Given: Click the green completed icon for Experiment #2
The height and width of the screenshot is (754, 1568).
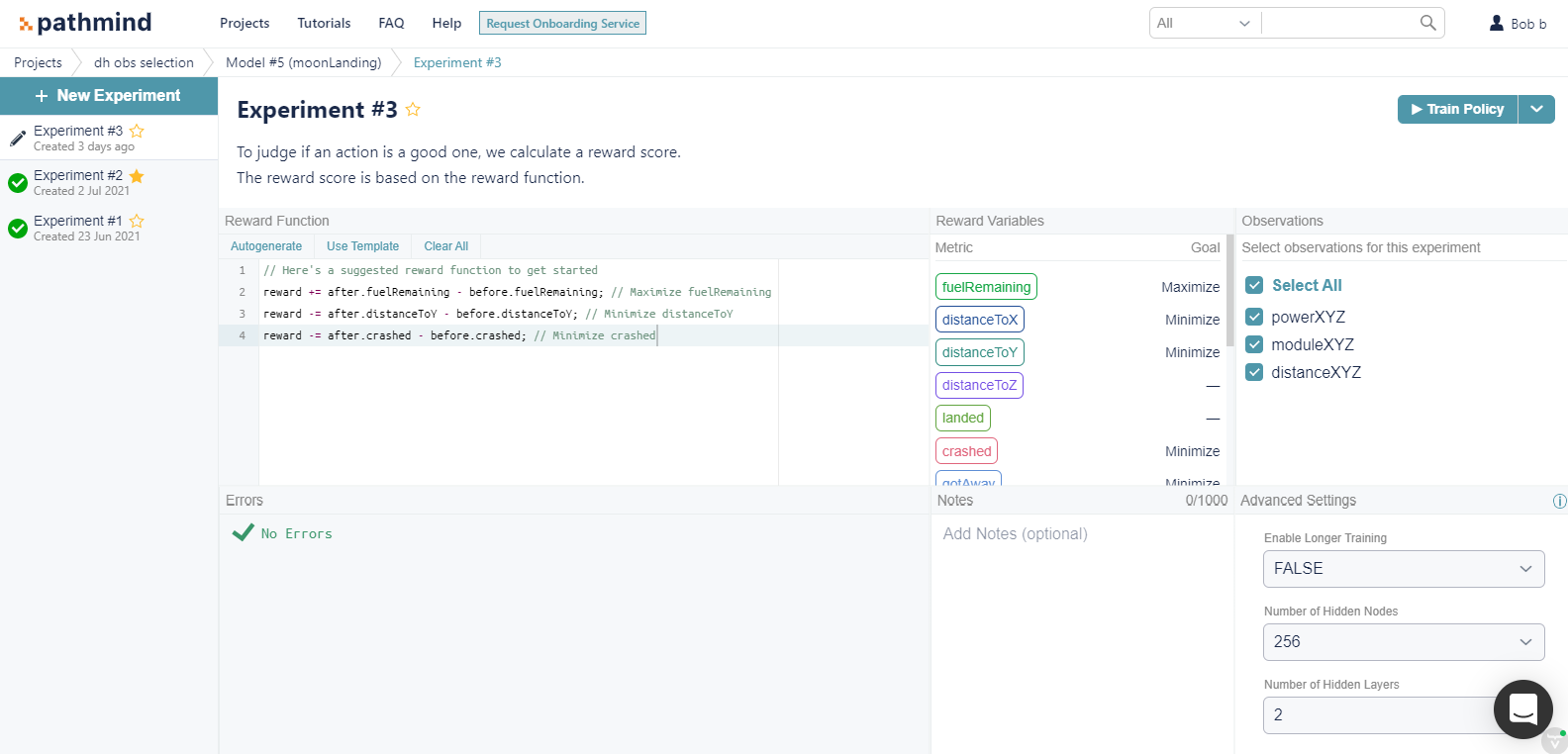Looking at the screenshot, I should pyautogui.click(x=17, y=183).
